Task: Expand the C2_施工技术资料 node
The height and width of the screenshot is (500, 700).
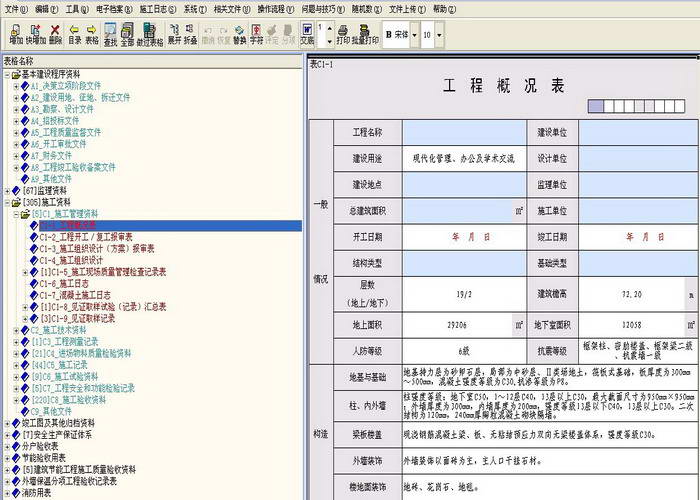Action: click(x=17, y=330)
